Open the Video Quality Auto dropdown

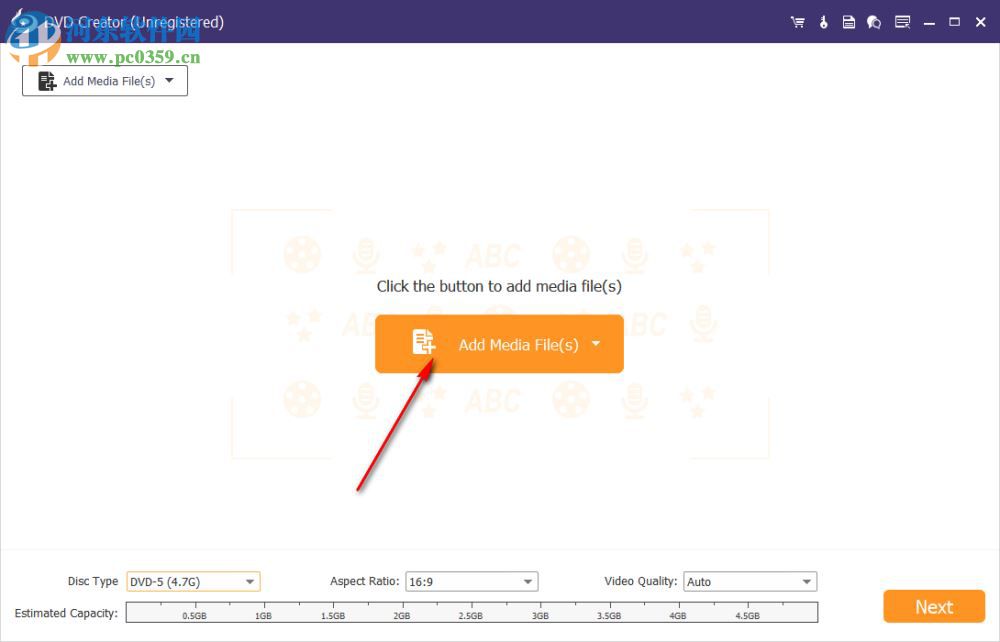click(750, 581)
